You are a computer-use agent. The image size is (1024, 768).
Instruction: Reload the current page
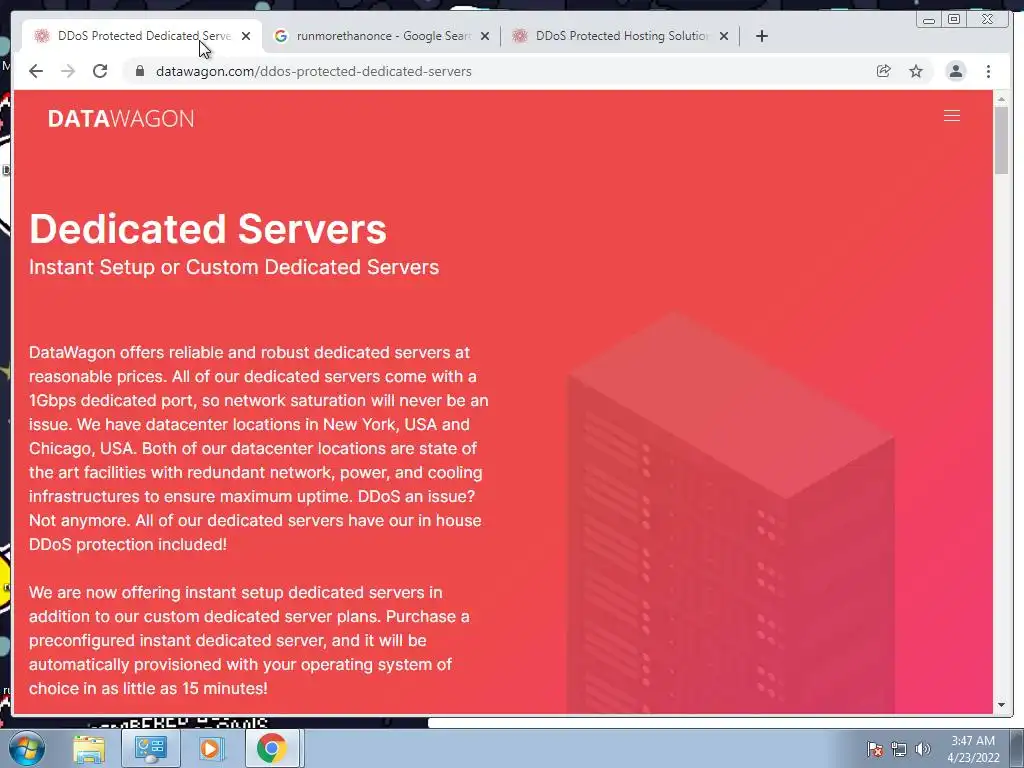tap(100, 71)
